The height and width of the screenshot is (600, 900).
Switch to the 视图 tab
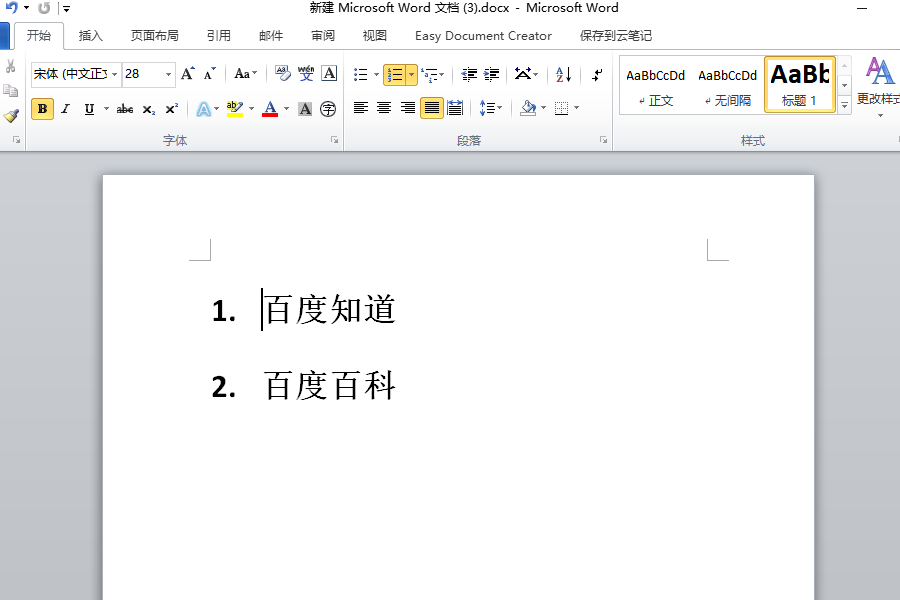[x=375, y=36]
